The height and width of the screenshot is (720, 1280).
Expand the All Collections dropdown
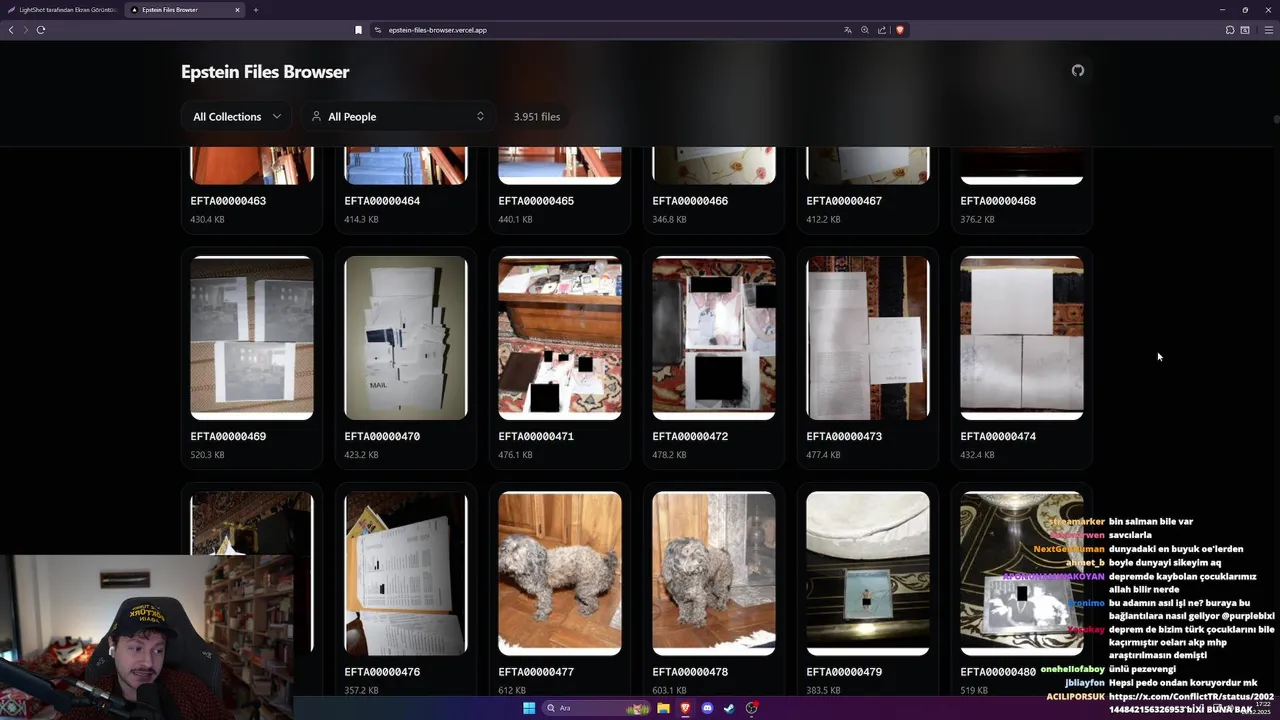pyautogui.click(x=237, y=117)
